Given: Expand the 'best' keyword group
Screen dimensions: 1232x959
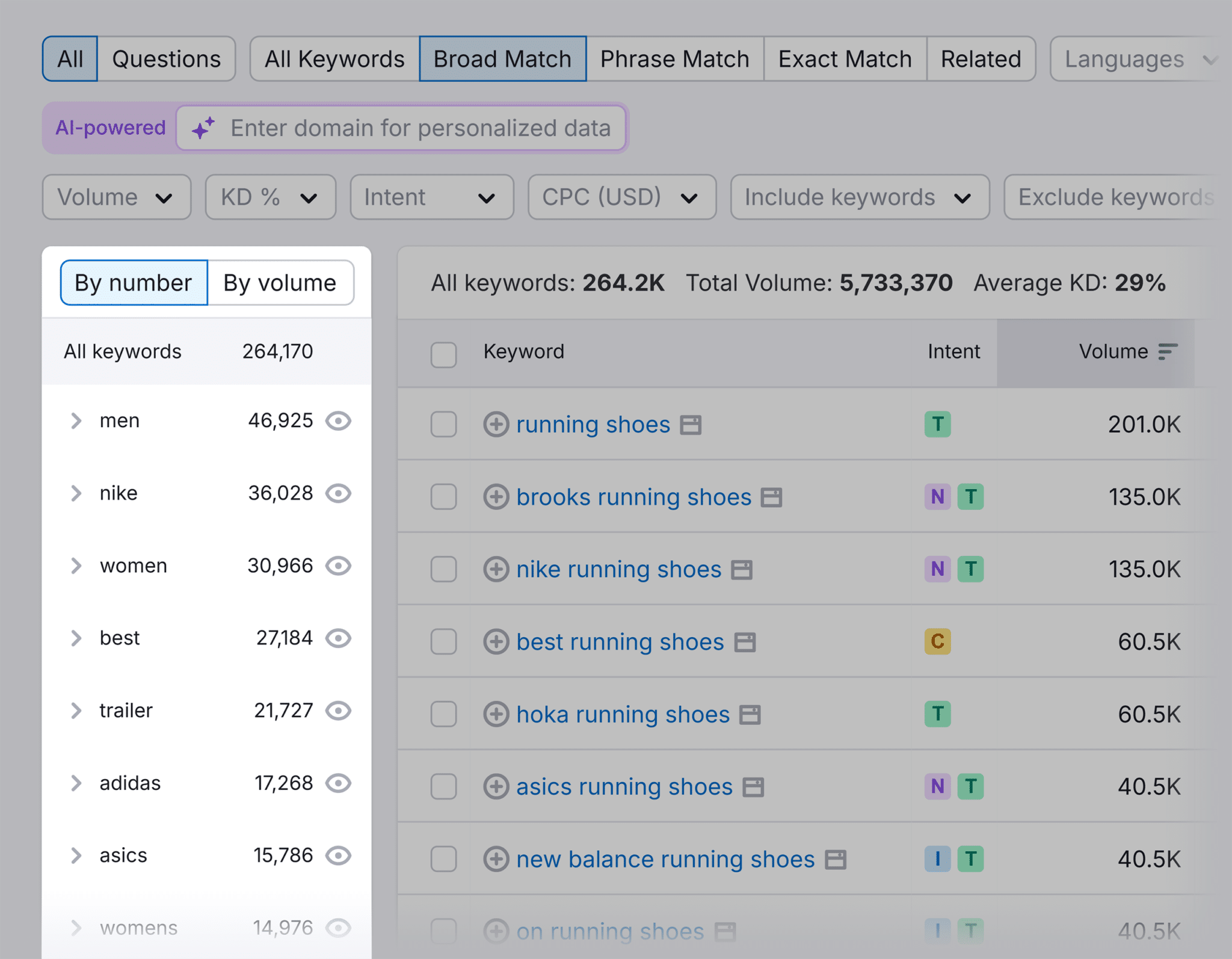Looking at the screenshot, I should 76,638.
